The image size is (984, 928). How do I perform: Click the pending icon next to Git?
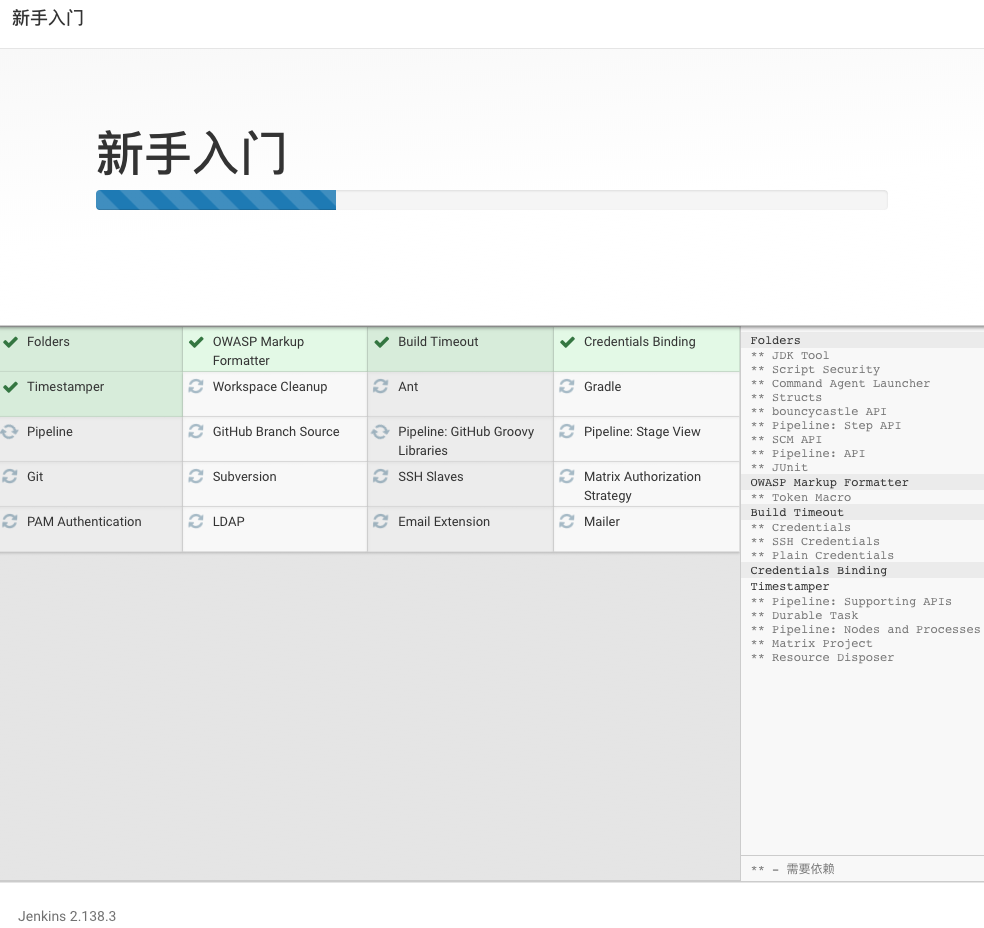click(x=9, y=476)
